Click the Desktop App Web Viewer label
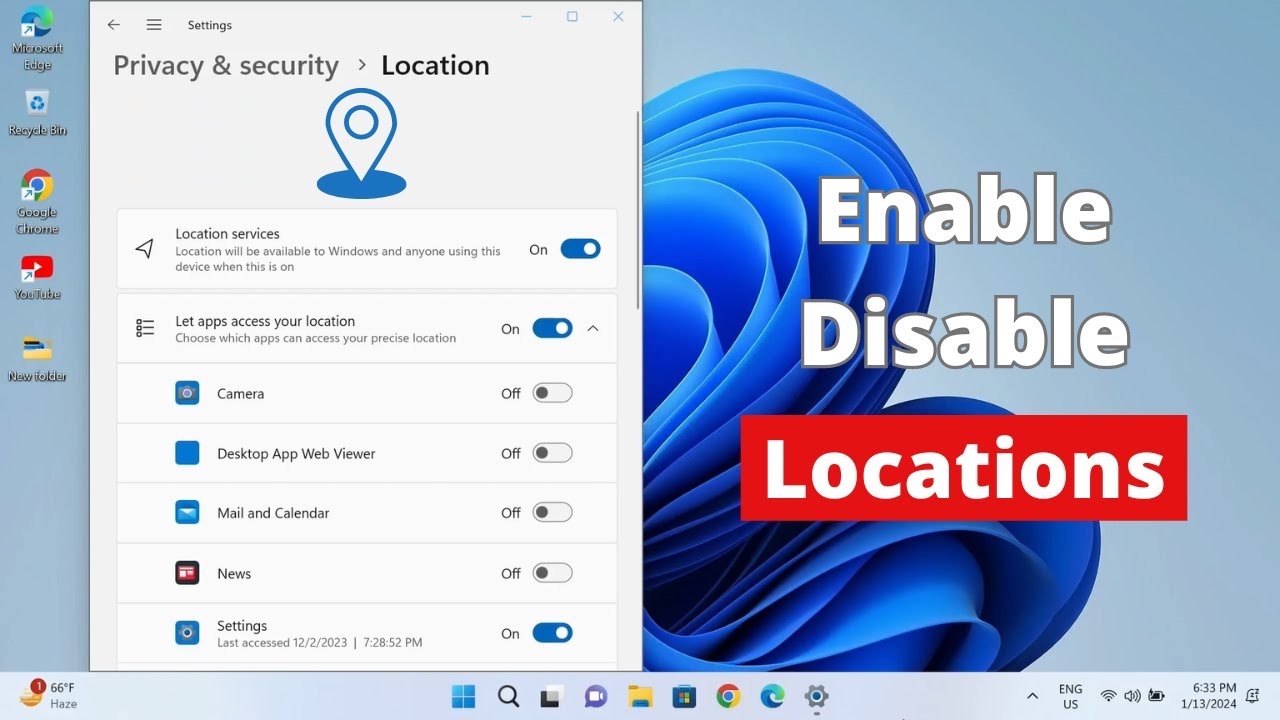 296,453
